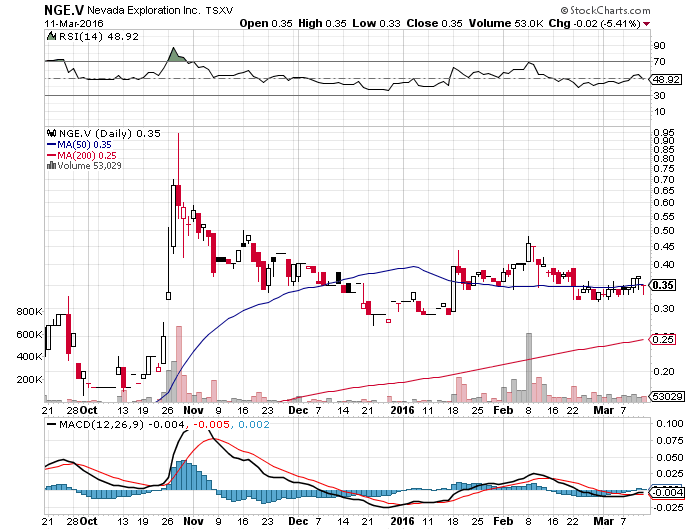
Task: Click the 2016 label on price date axis
Action: coord(401,410)
